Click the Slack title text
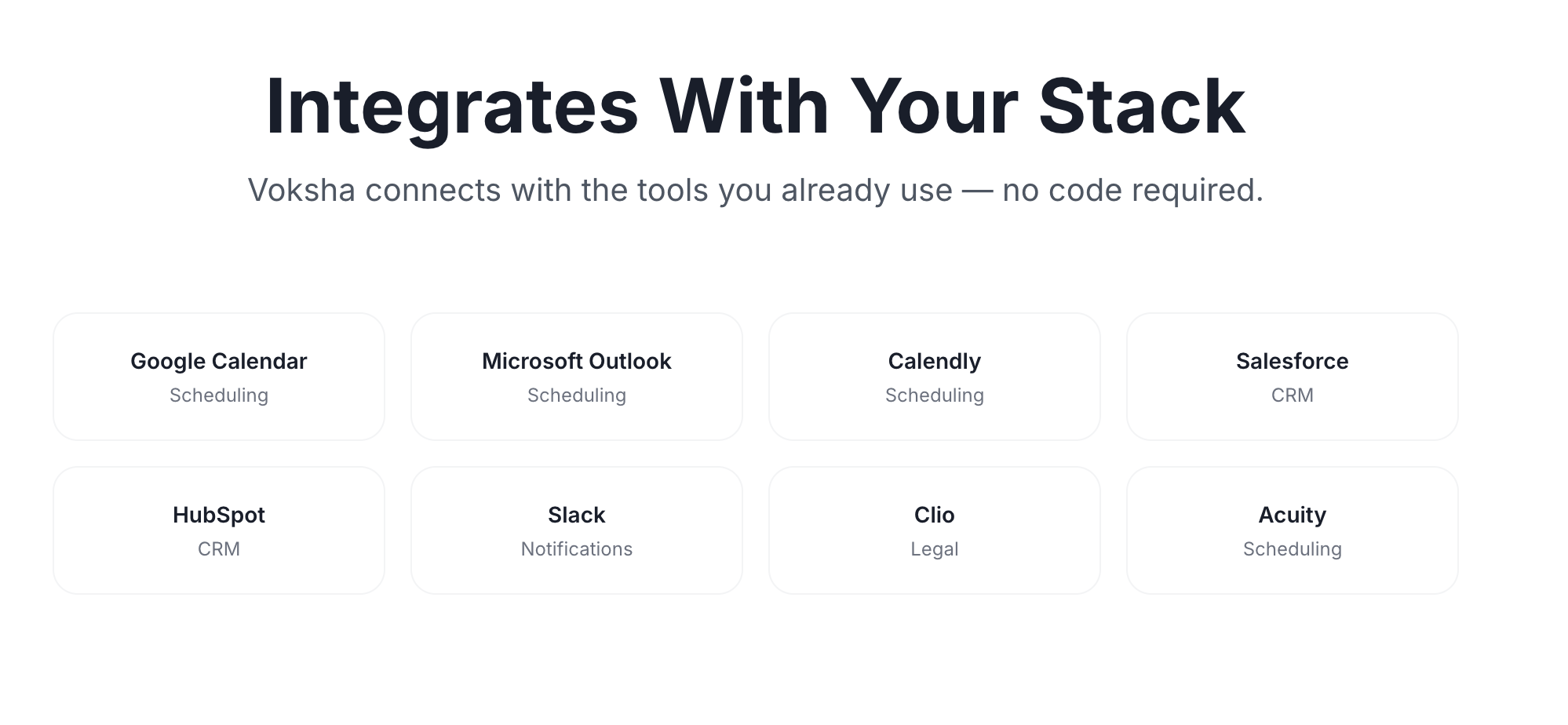 [577, 515]
